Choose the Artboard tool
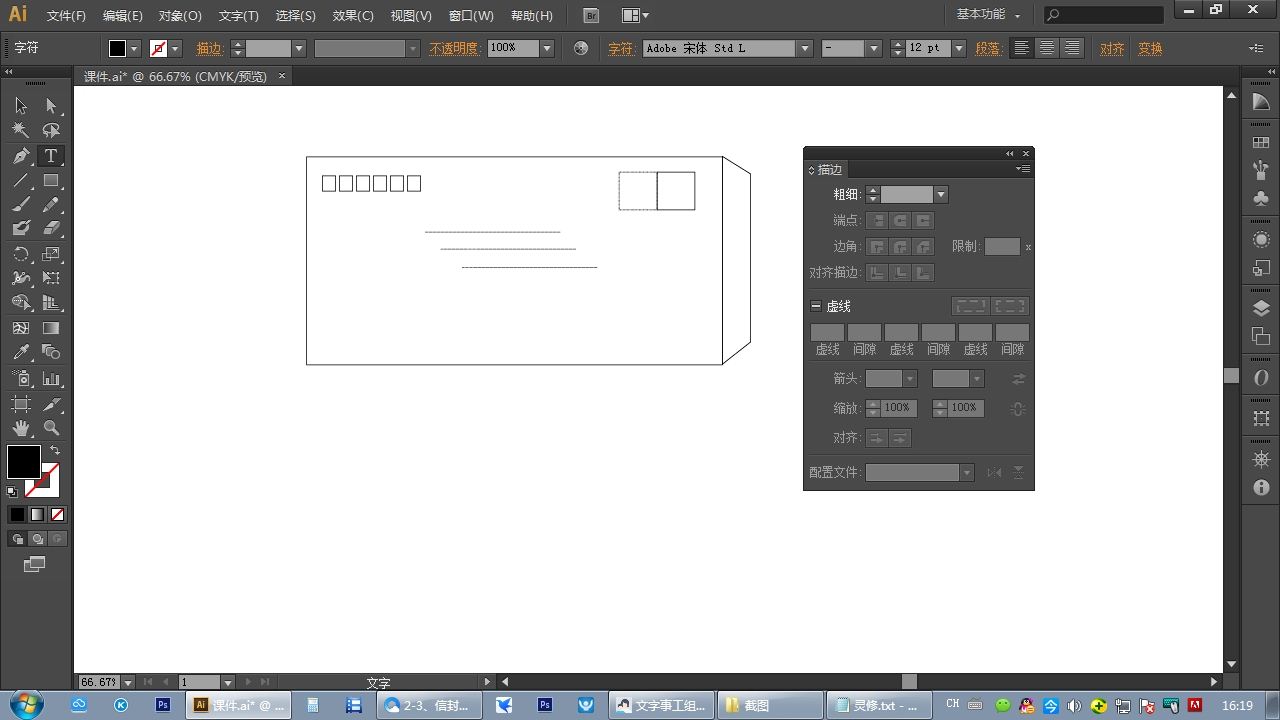 pos(21,404)
